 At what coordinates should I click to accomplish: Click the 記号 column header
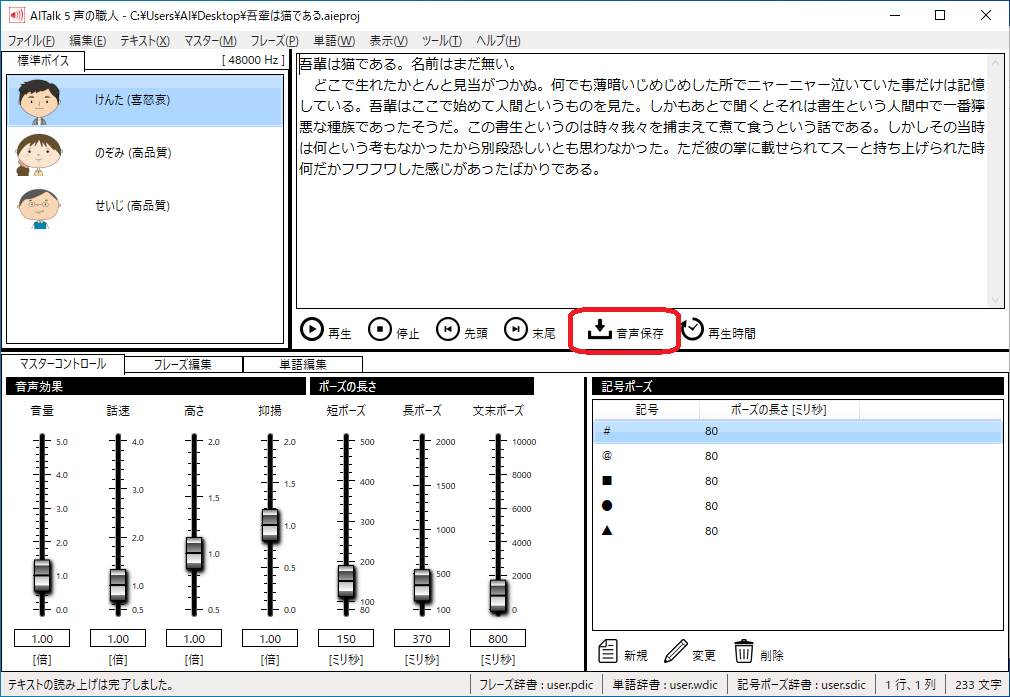click(647, 410)
